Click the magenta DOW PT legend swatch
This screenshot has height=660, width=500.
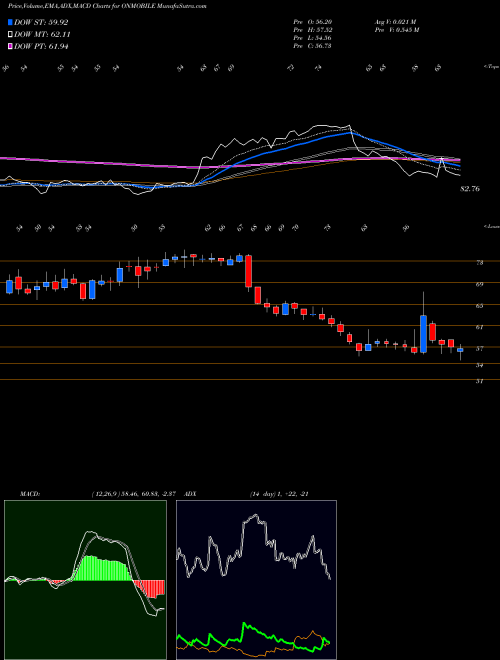(x=11, y=46)
